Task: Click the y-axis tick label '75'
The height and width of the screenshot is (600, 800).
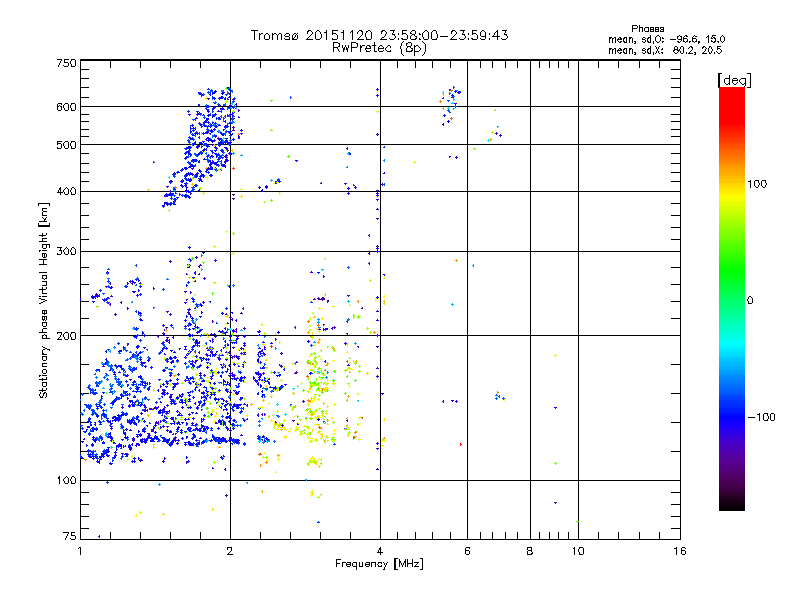Action: coord(70,536)
